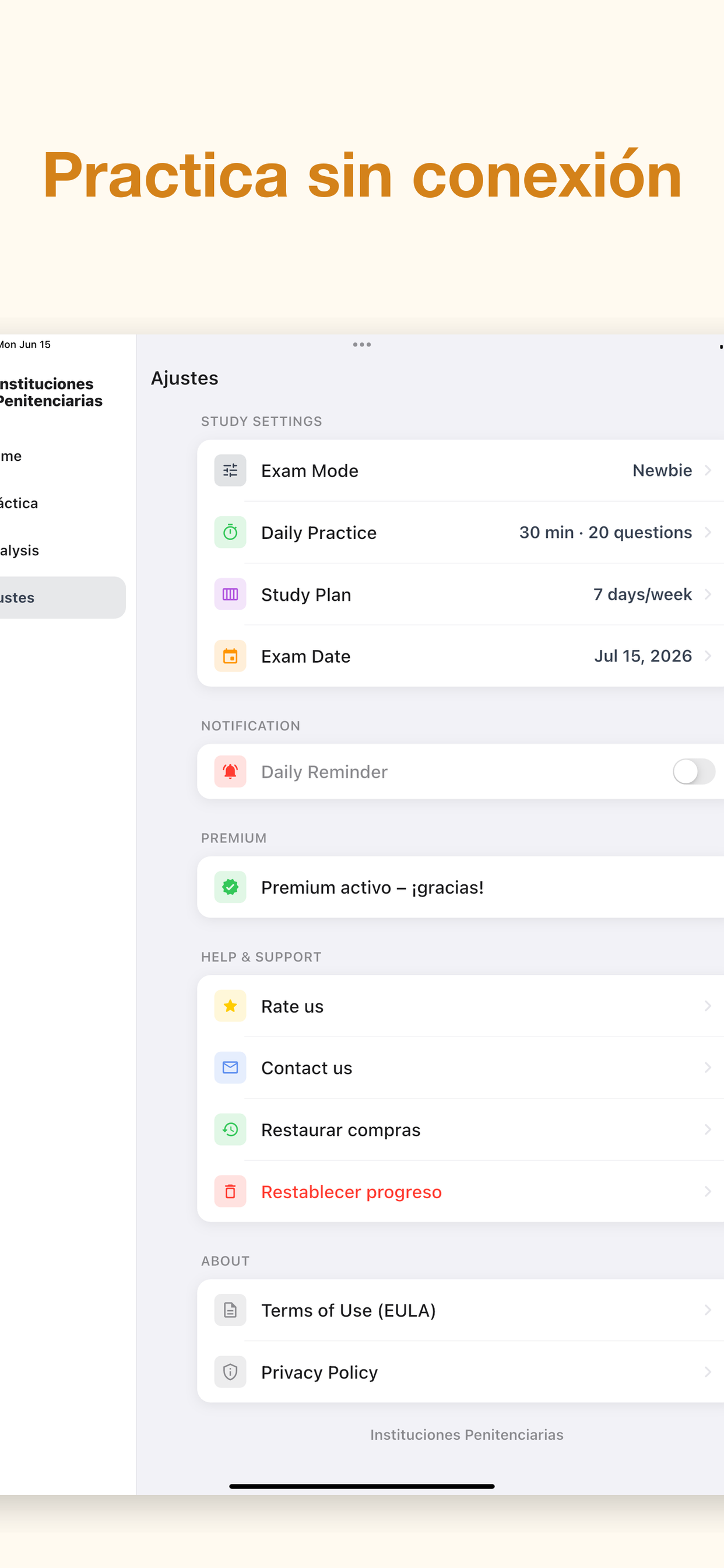The height and width of the screenshot is (1568, 724).
Task: Tap the home indicator bar at bottom
Action: pos(362,1486)
